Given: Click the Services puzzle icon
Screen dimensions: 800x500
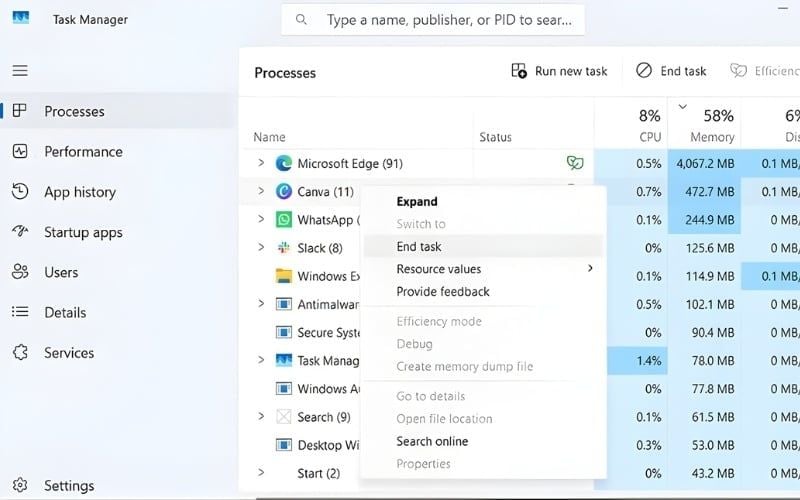Looking at the screenshot, I should point(19,352).
